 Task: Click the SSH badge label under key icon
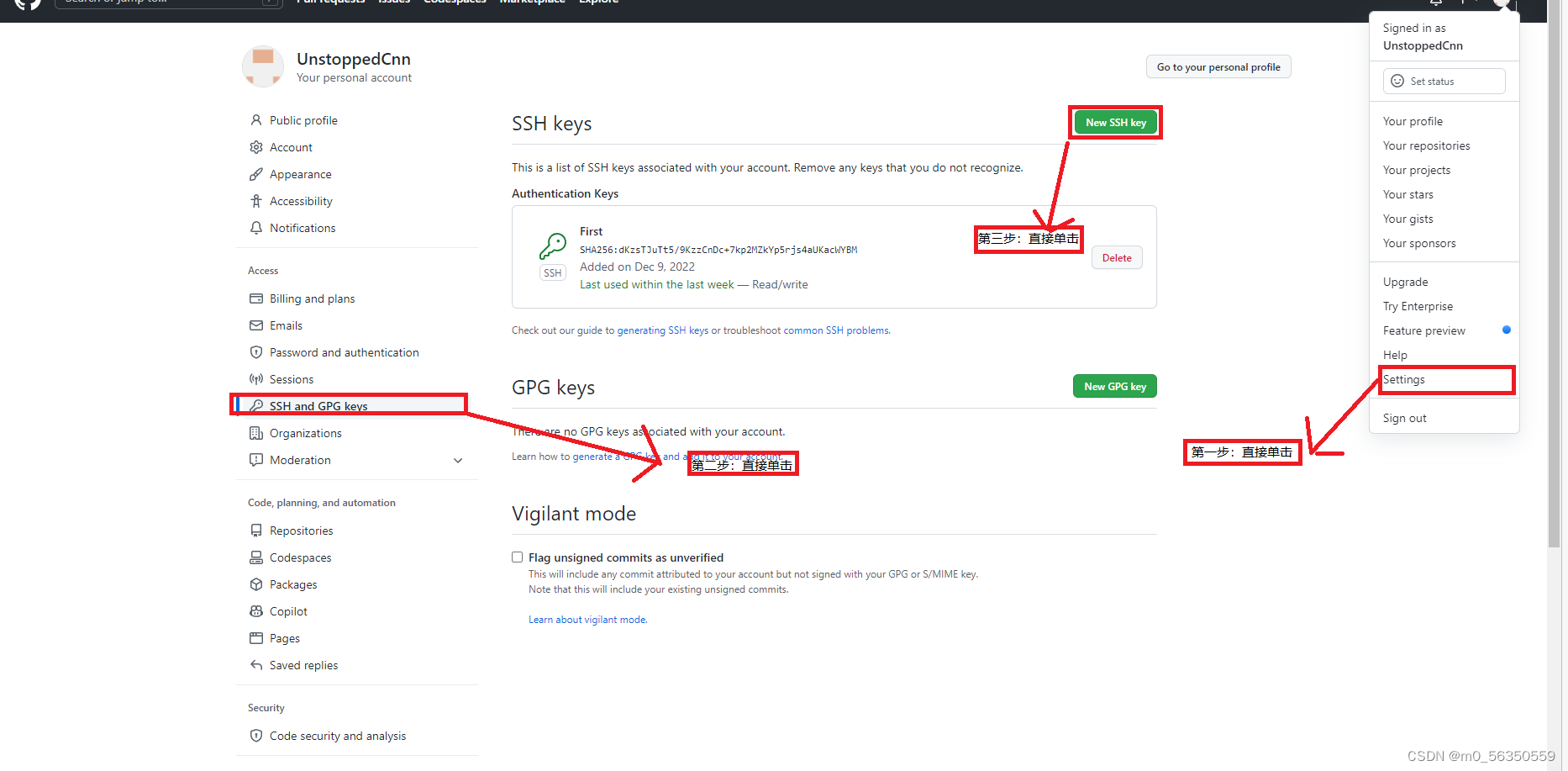click(552, 273)
